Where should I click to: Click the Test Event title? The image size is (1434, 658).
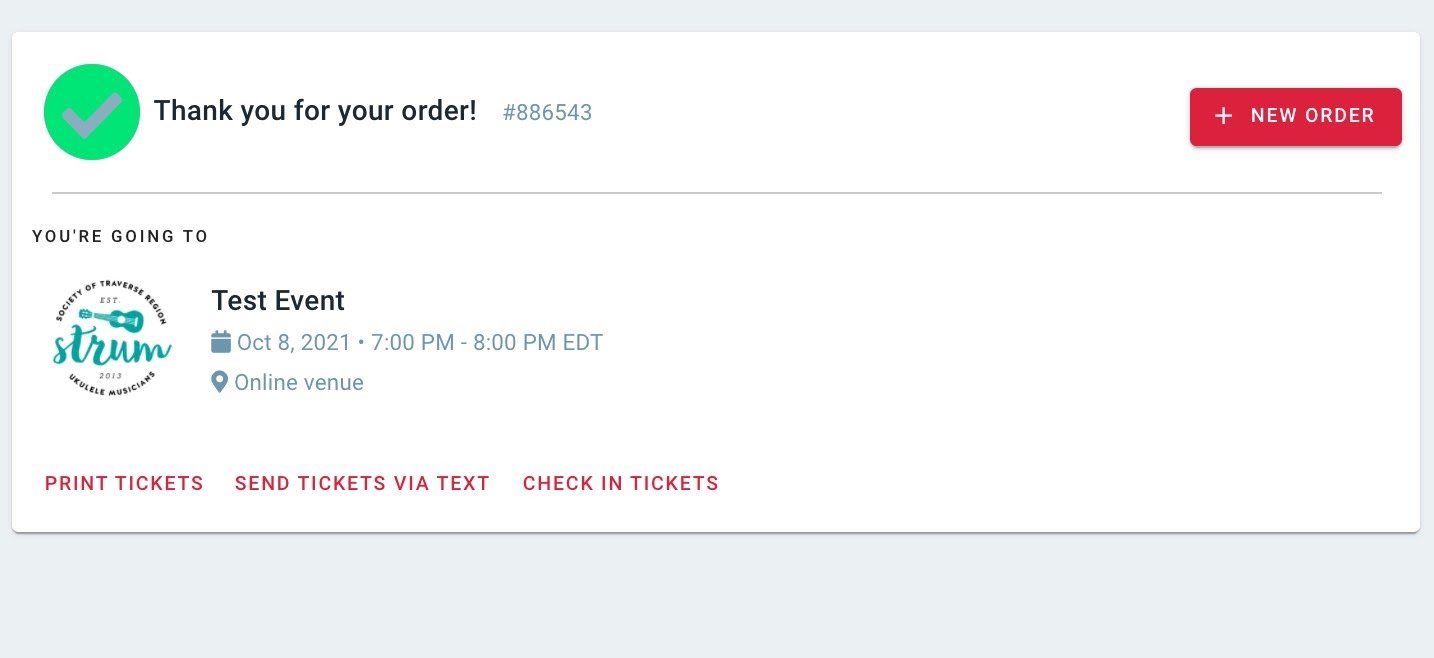tap(278, 300)
